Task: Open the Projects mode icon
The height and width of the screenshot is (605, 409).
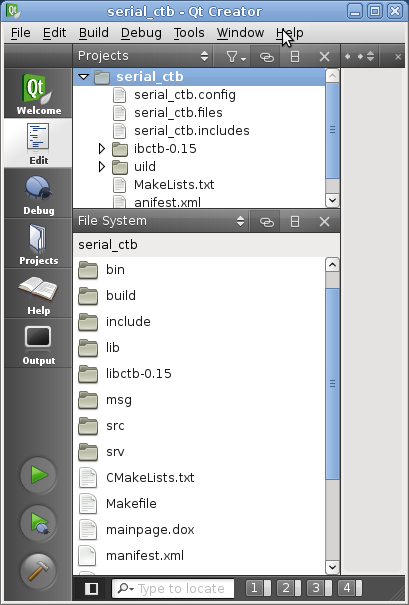Action: click(38, 244)
